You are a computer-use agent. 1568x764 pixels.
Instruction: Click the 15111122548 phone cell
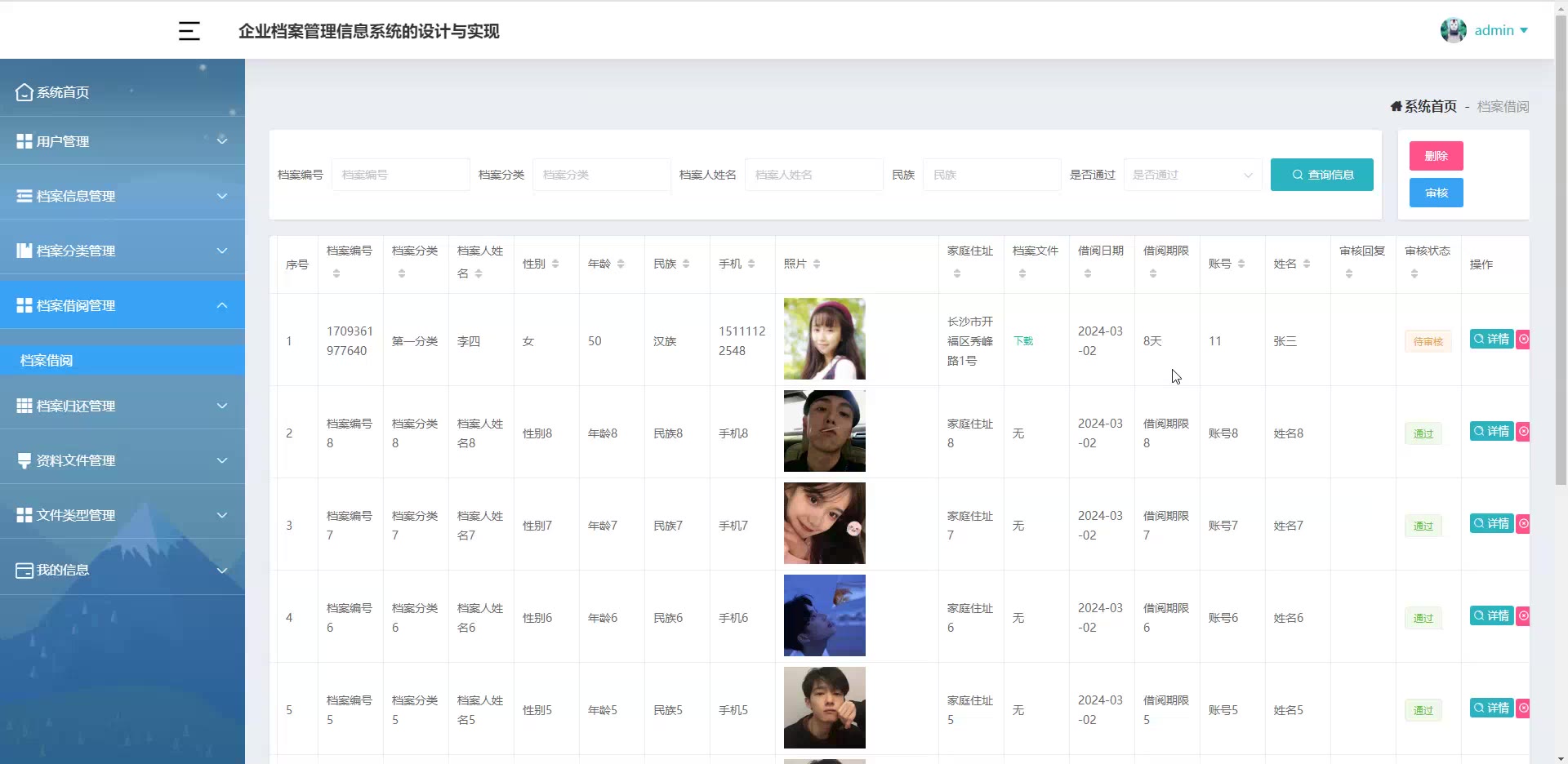click(742, 341)
